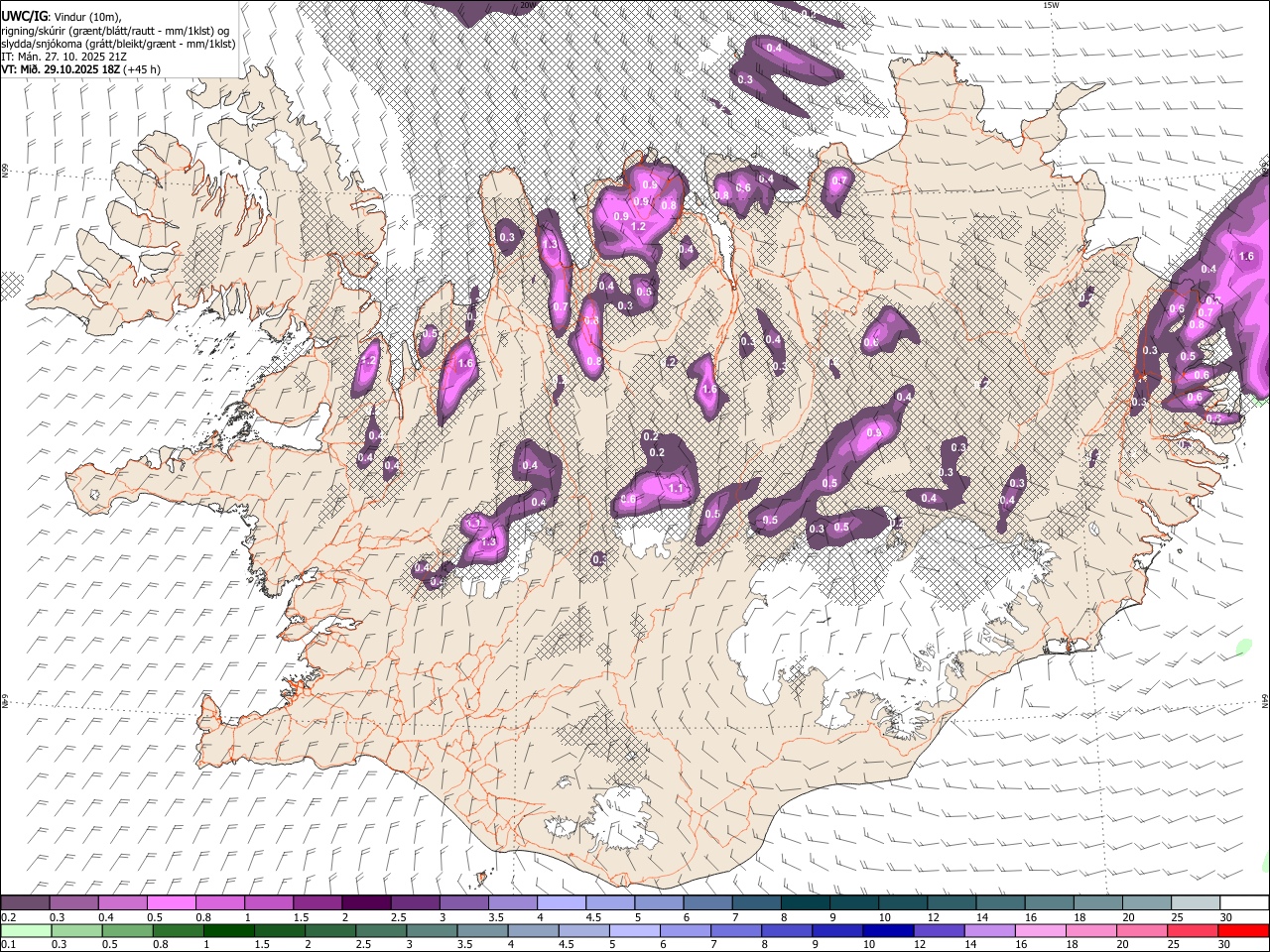Click the 'rigning/skúrir' rain description line

coord(115,31)
